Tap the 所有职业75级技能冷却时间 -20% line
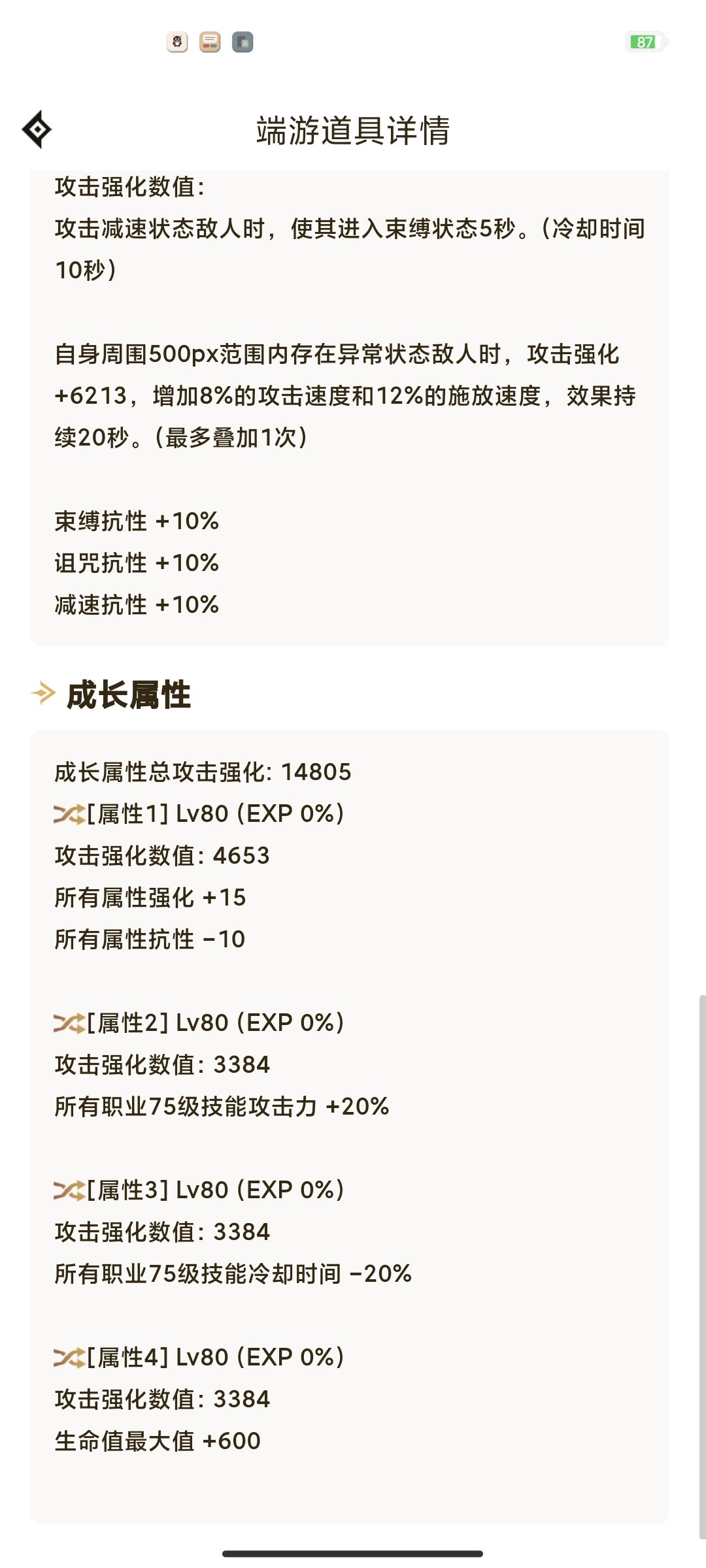 coord(233,1274)
